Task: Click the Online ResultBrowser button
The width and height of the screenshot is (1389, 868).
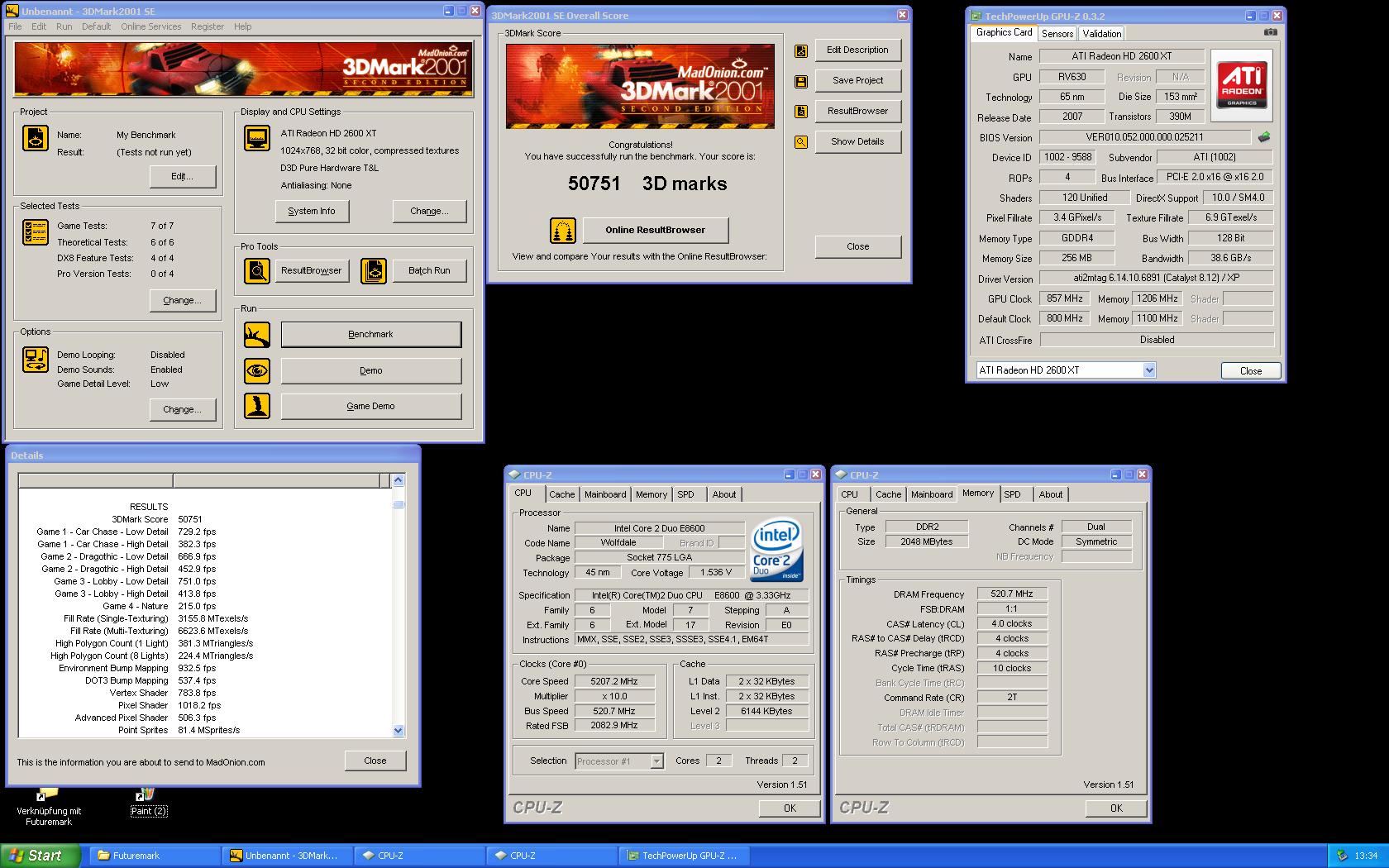Action: [x=656, y=231]
